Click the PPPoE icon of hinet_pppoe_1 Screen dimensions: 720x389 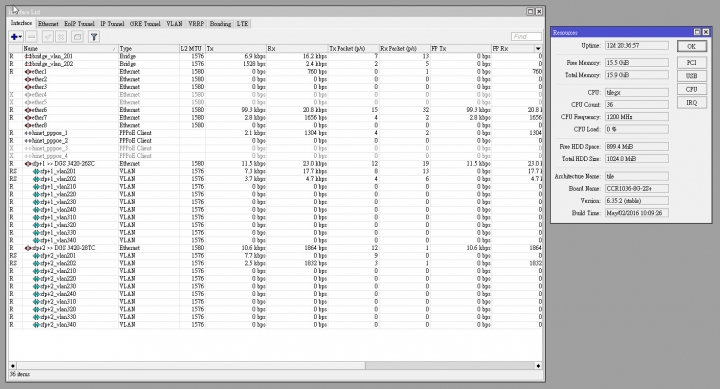28,133
